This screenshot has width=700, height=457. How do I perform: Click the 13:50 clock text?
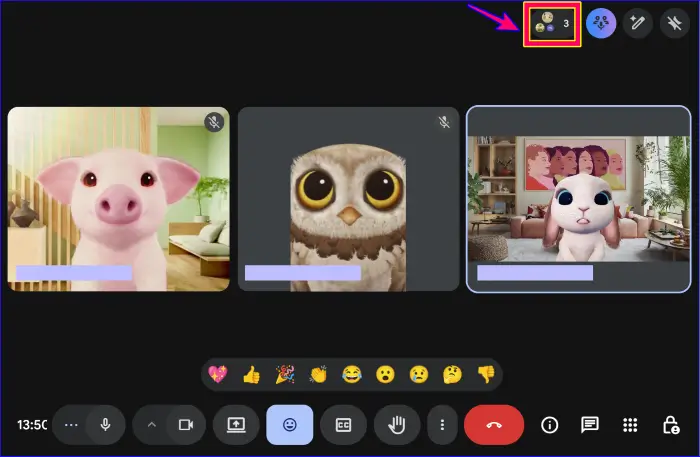coord(32,425)
